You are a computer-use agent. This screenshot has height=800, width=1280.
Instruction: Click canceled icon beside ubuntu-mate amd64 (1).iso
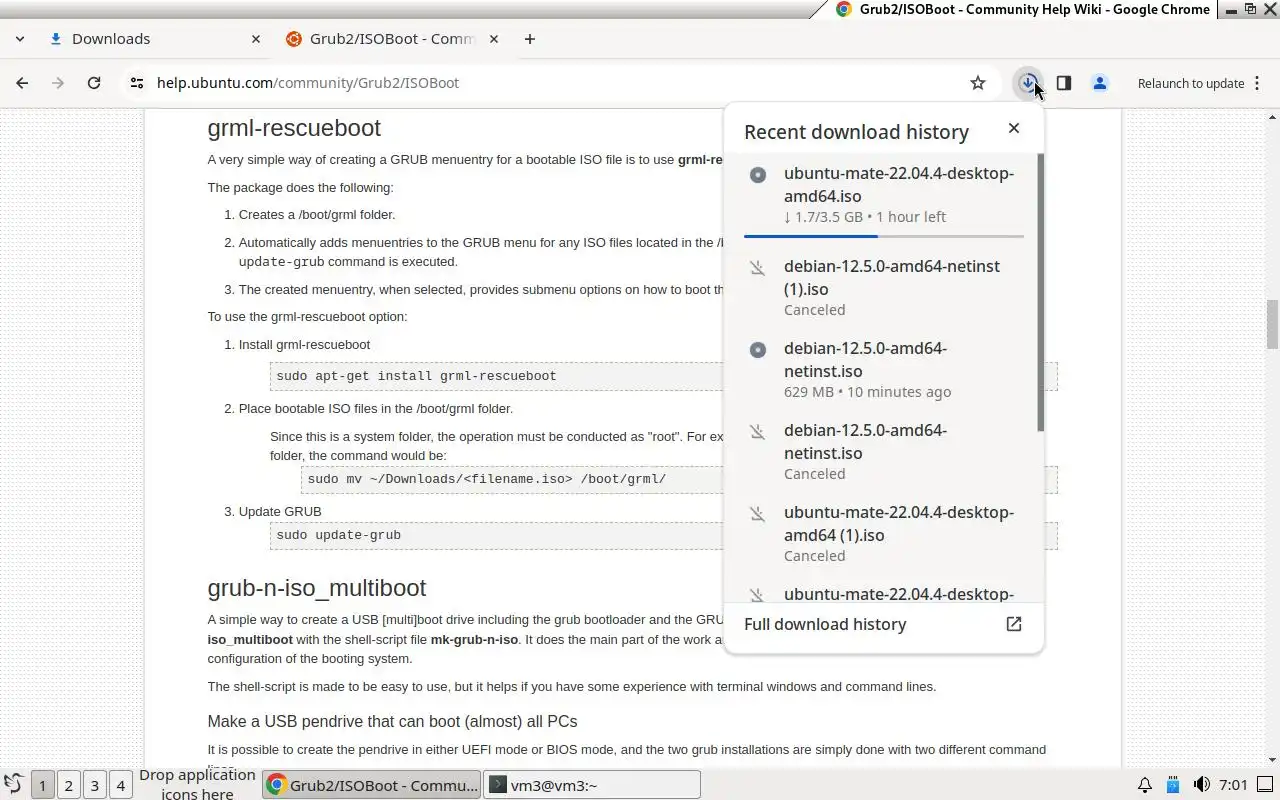pyautogui.click(x=758, y=514)
